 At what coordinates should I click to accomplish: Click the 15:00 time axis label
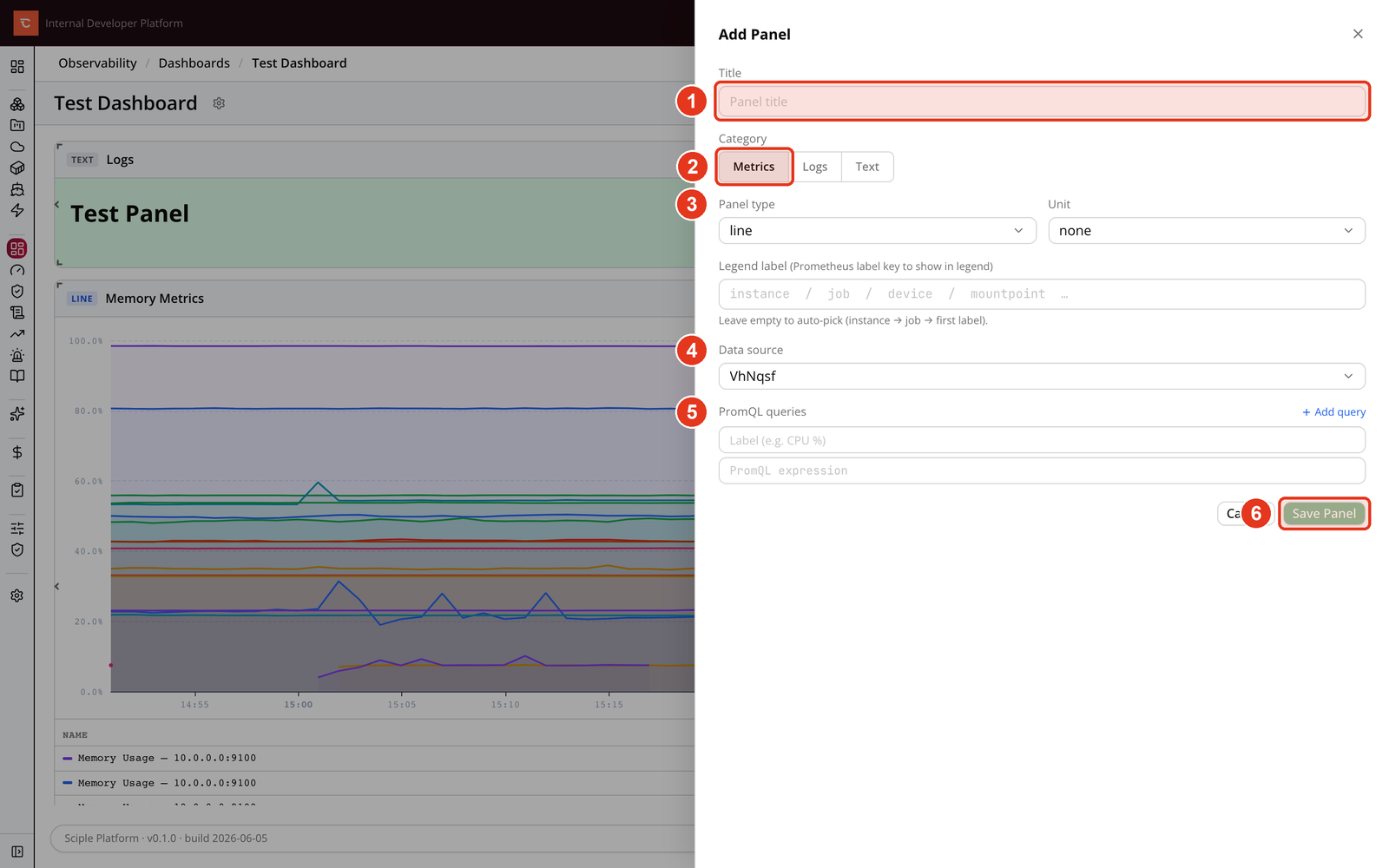click(x=298, y=705)
